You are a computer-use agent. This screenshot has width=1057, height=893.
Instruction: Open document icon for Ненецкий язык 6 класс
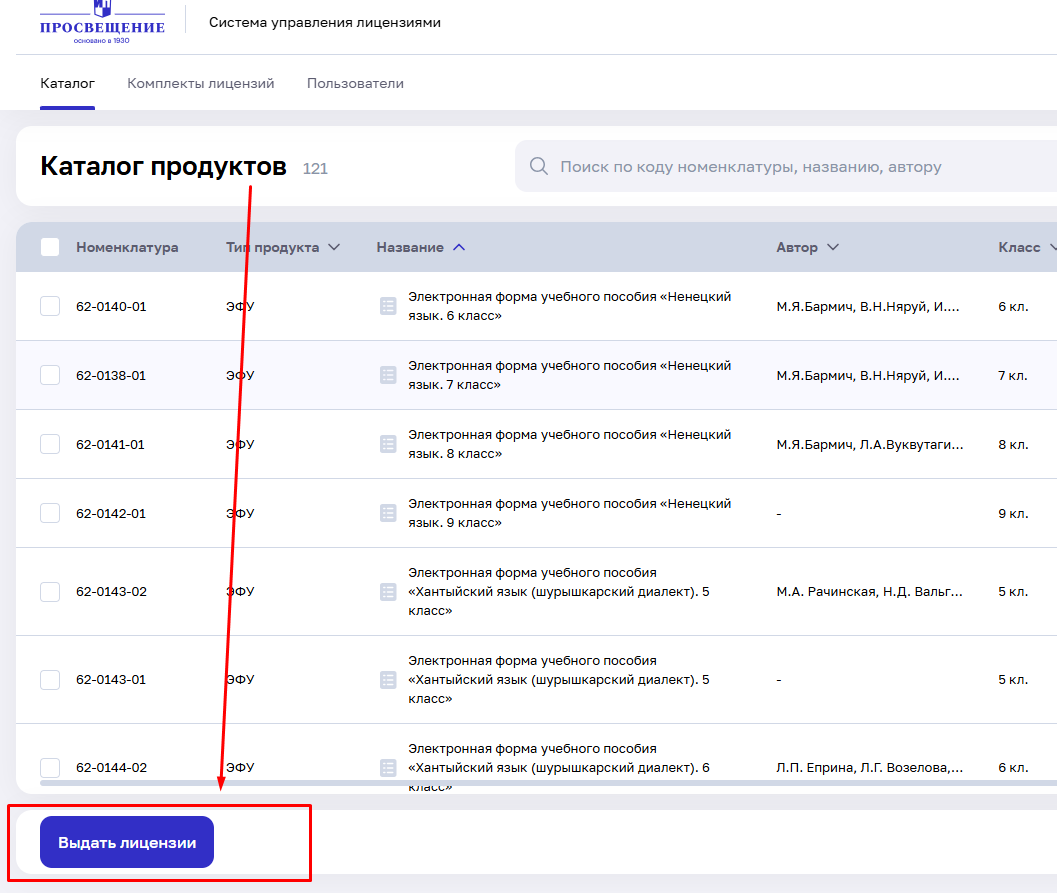pos(389,307)
